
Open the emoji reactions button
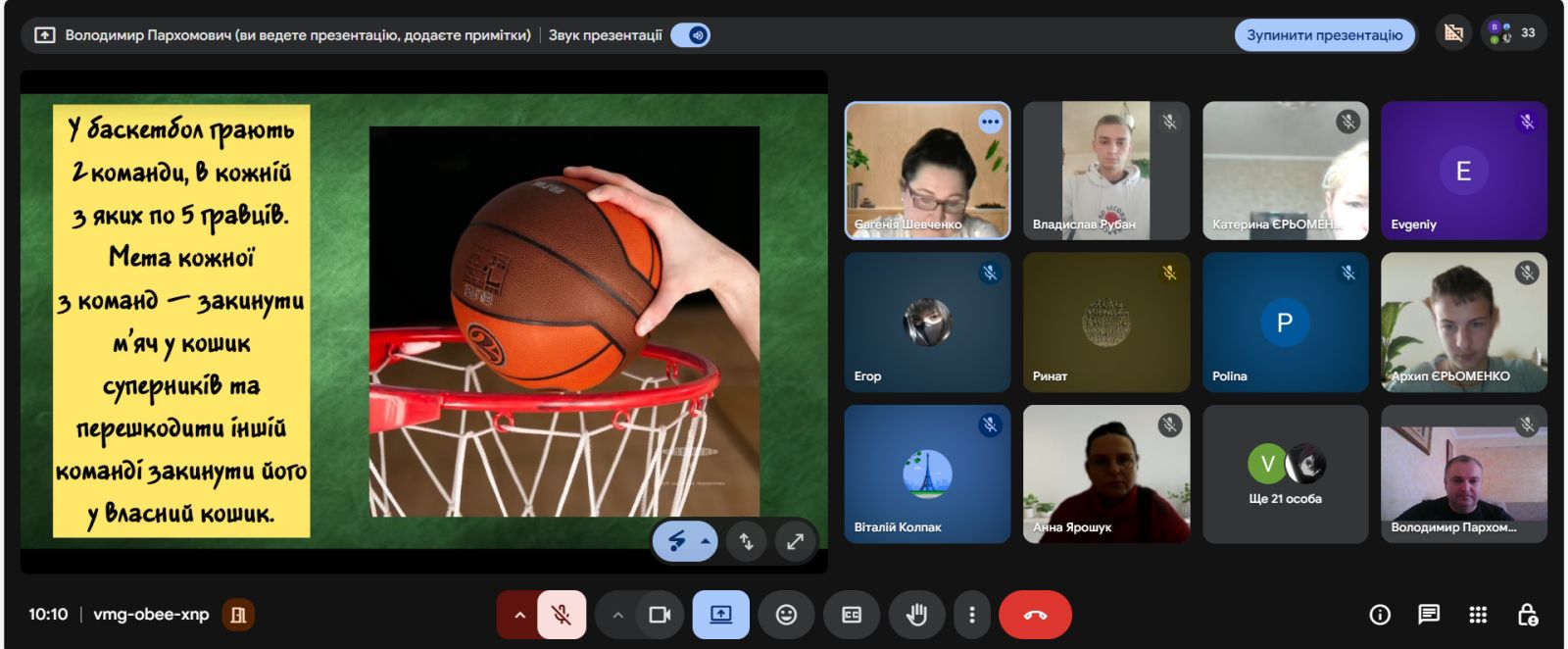coord(786,615)
